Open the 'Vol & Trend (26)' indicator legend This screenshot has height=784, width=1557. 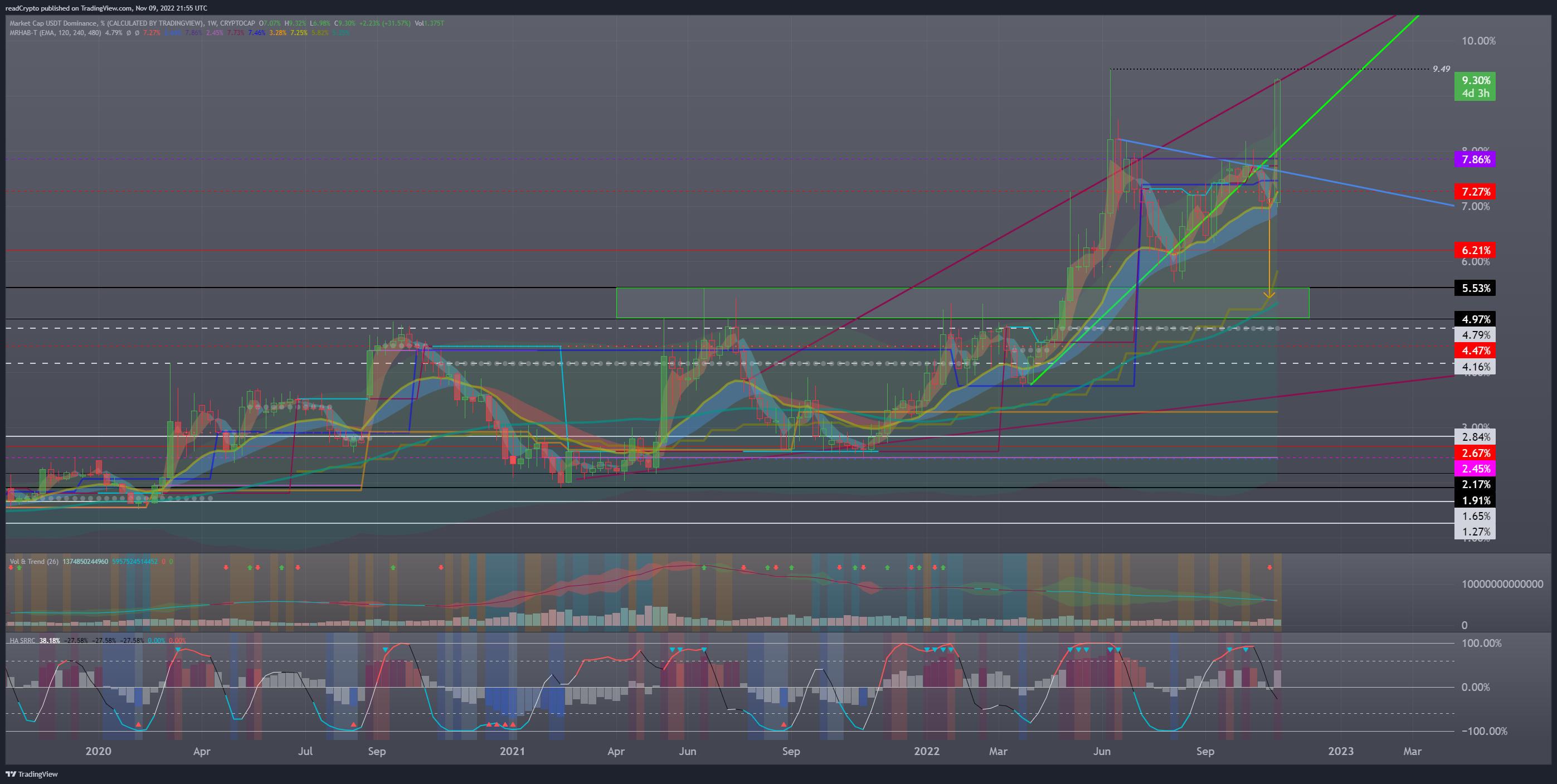click(34, 562)
